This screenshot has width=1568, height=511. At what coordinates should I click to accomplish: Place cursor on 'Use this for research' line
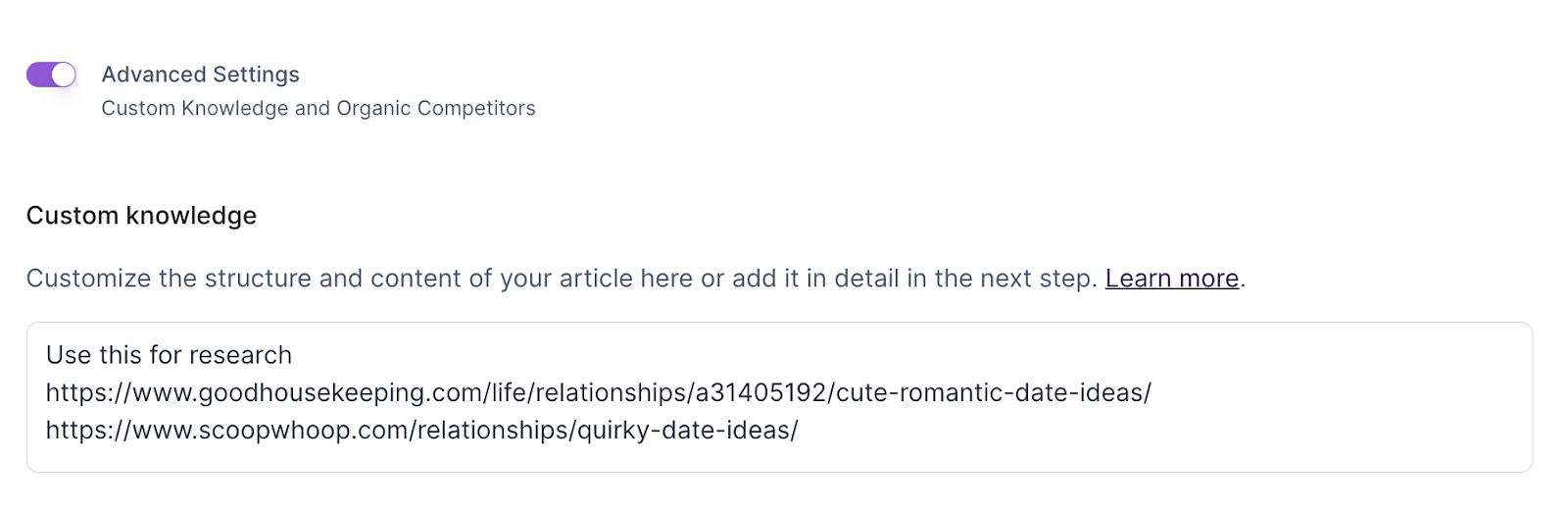[x=169, y=355]
